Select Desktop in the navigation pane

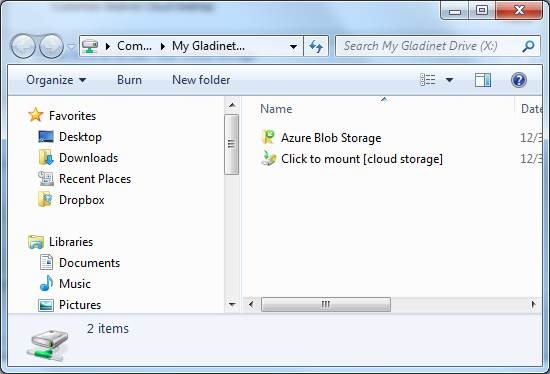[x=80, y=137]
